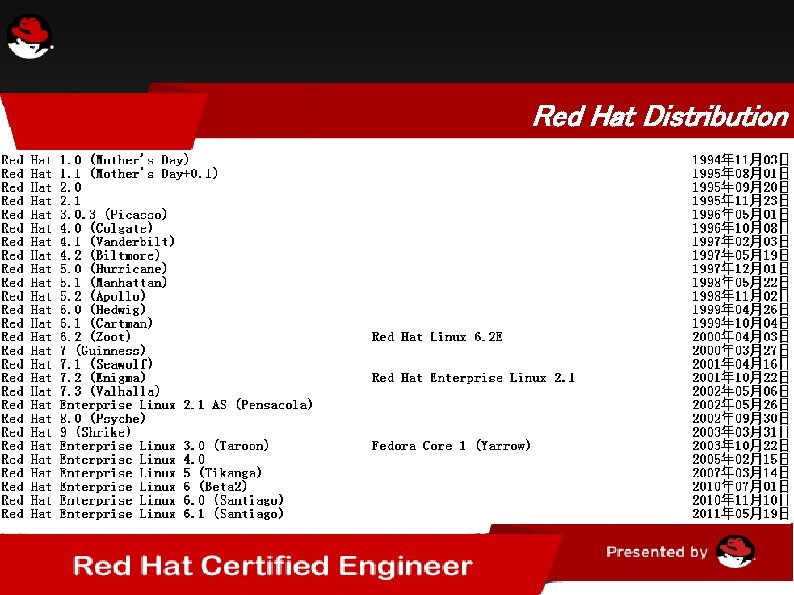Viewport: 794px width, 595px height.
Task: Click the date 1994年11月03日
Action: [x=740, y=160]
